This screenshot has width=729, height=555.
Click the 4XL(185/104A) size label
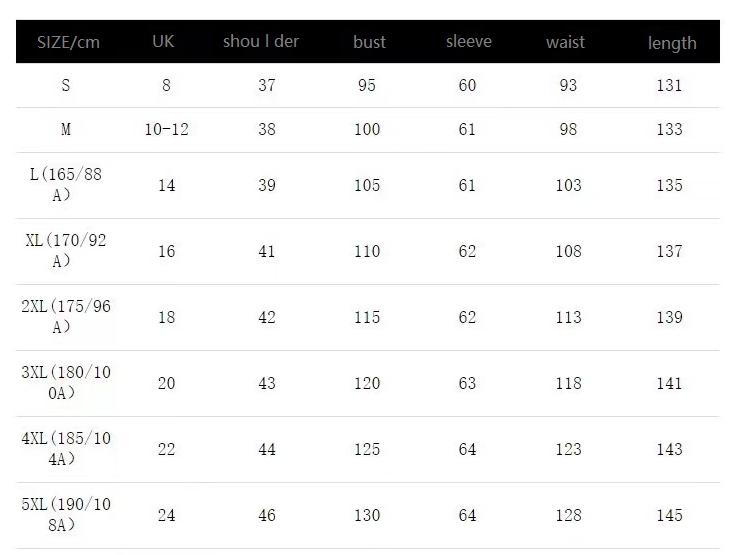click(66, 449)
